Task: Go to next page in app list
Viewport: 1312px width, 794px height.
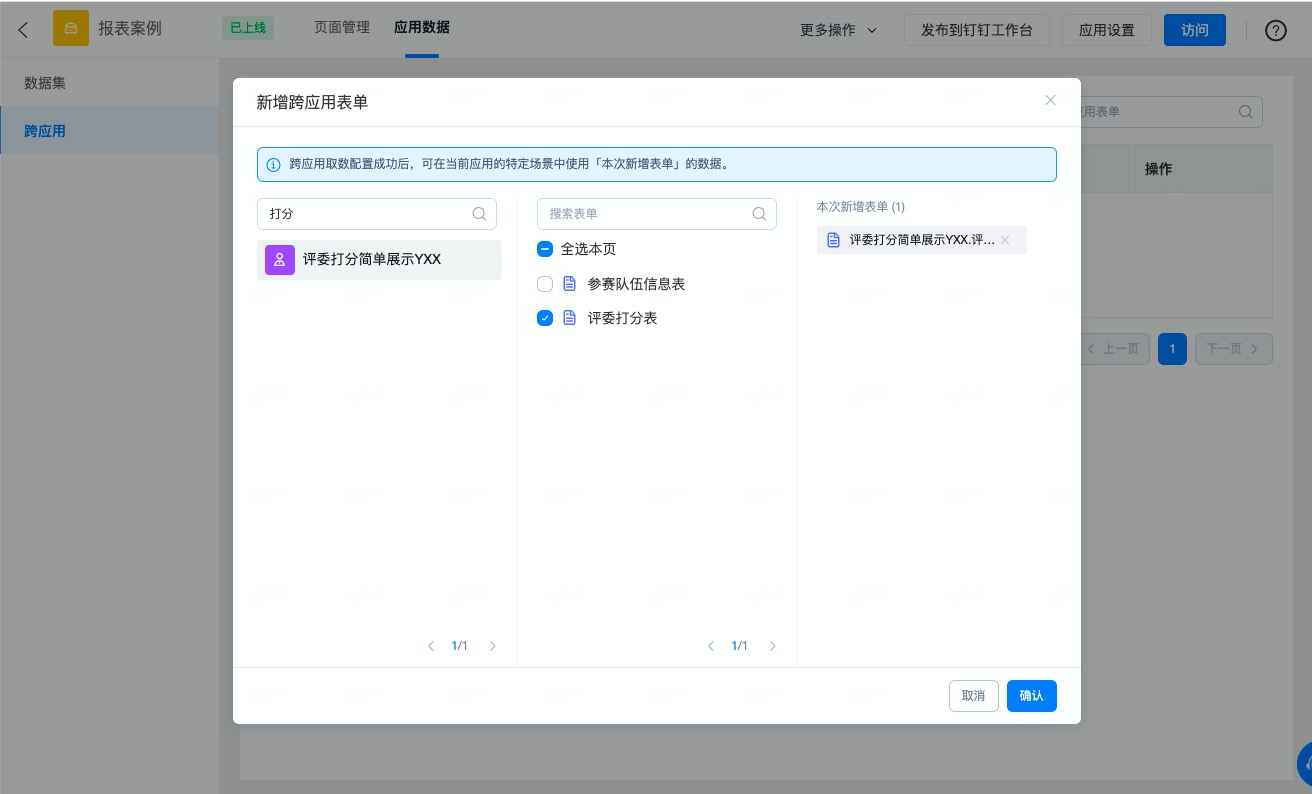Action: point(492,646)
